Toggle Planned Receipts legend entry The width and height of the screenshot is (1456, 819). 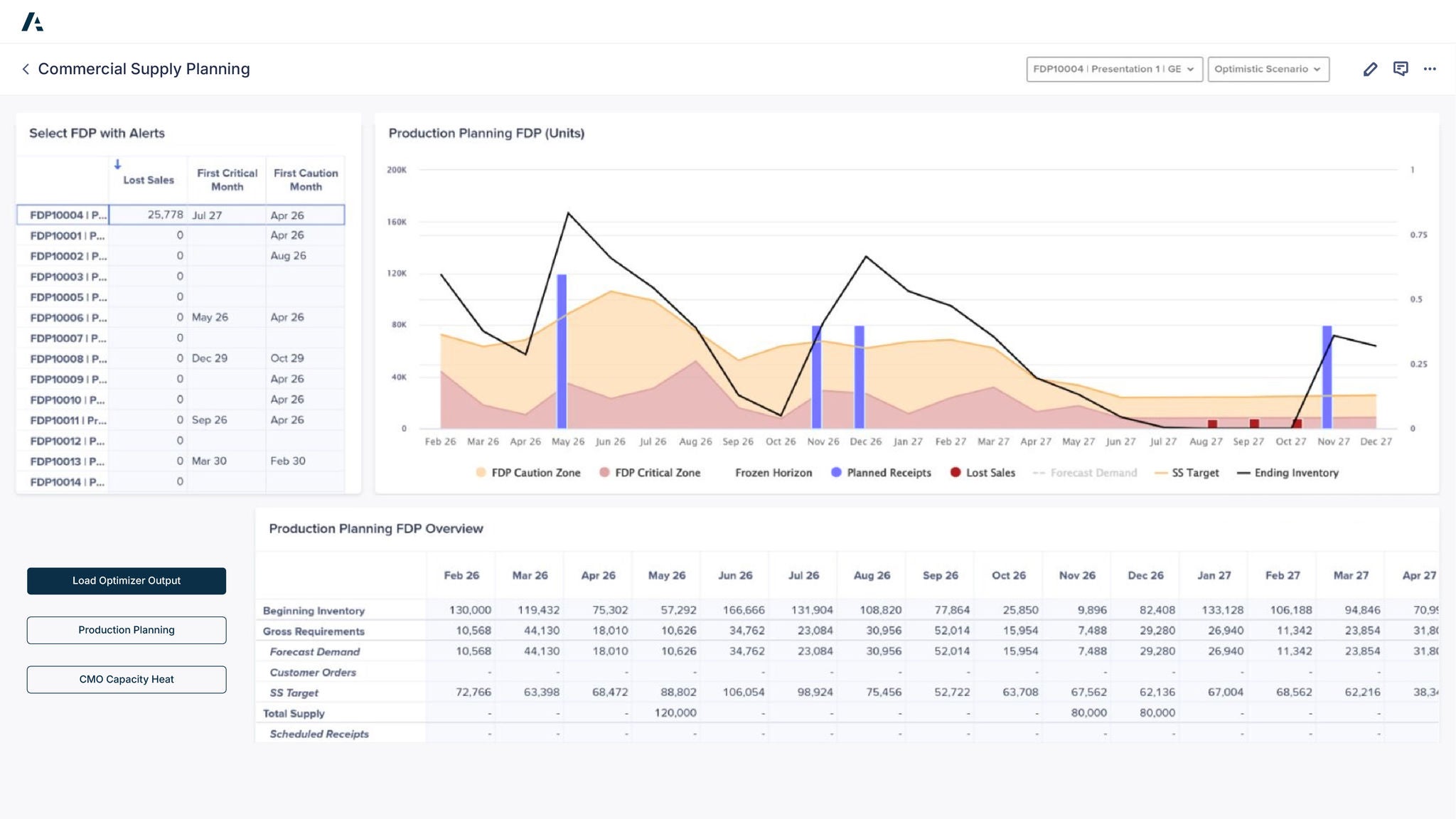click(x=881, y=473)
